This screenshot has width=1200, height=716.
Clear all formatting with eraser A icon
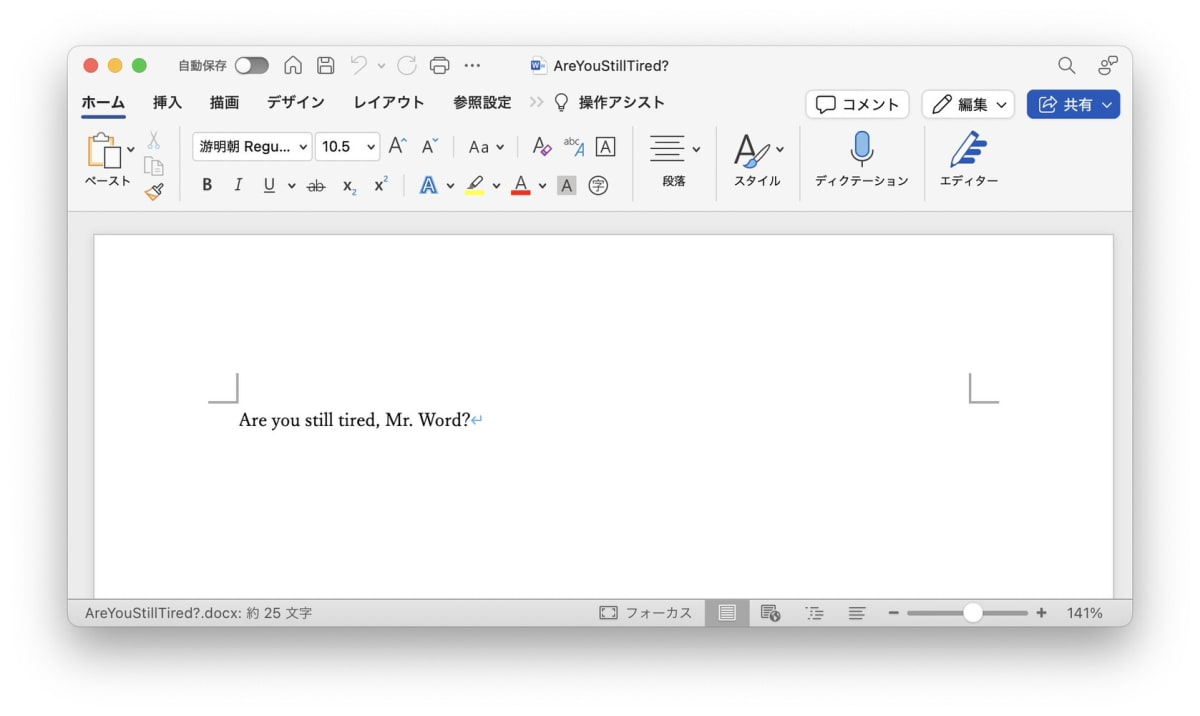coord(542,146)
